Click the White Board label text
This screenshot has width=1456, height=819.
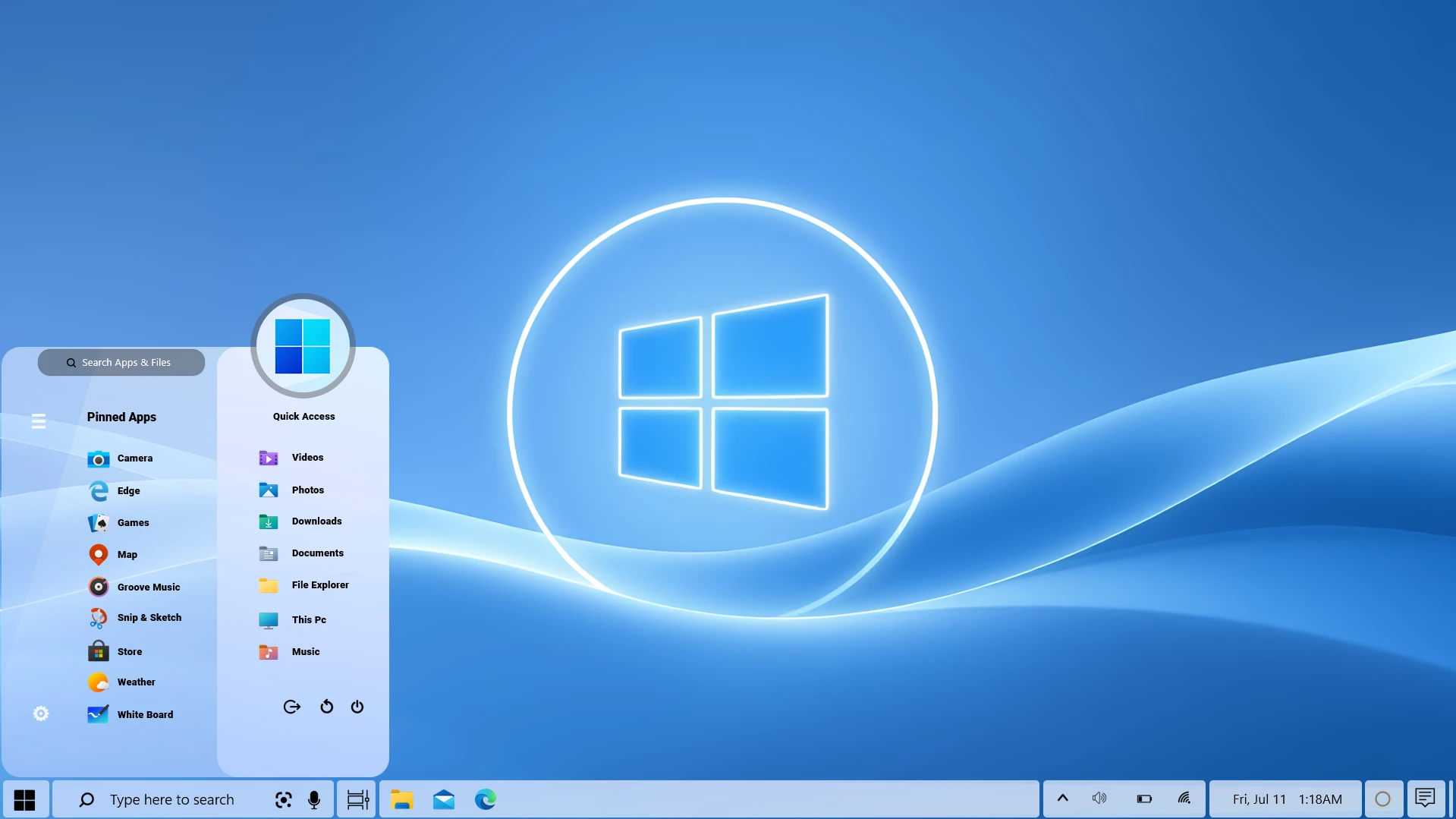(146, 715)
